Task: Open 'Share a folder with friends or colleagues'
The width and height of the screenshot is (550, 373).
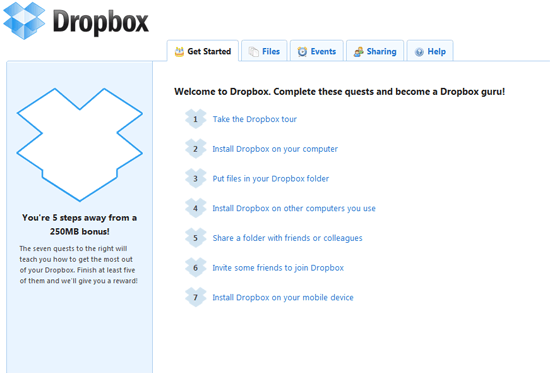Action: click(287, 238)
